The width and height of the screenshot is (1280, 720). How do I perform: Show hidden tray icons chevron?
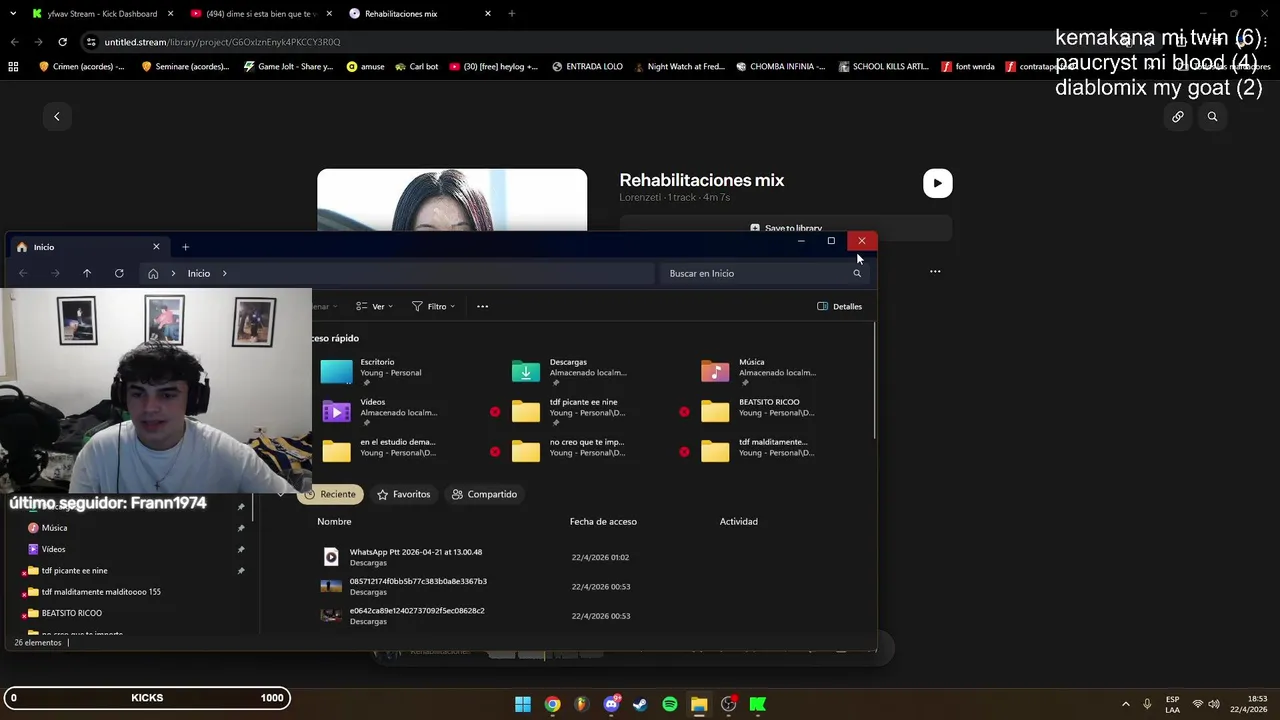(1125, 704)
